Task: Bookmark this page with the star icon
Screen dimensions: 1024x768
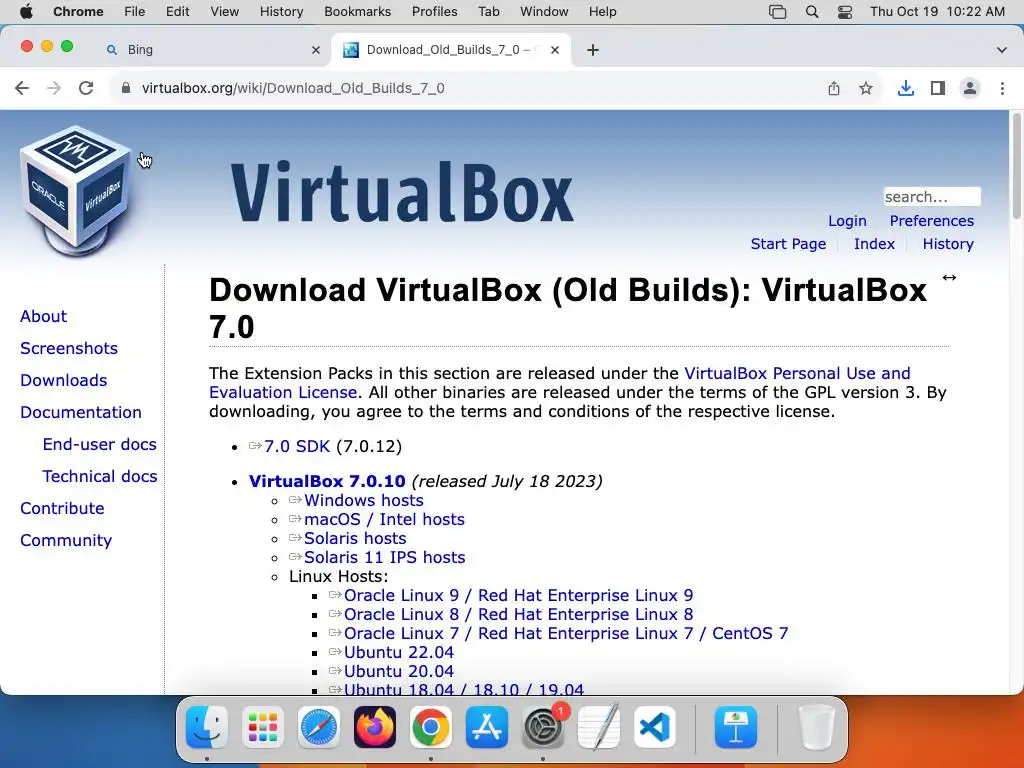Action: [x=866, y=88]
